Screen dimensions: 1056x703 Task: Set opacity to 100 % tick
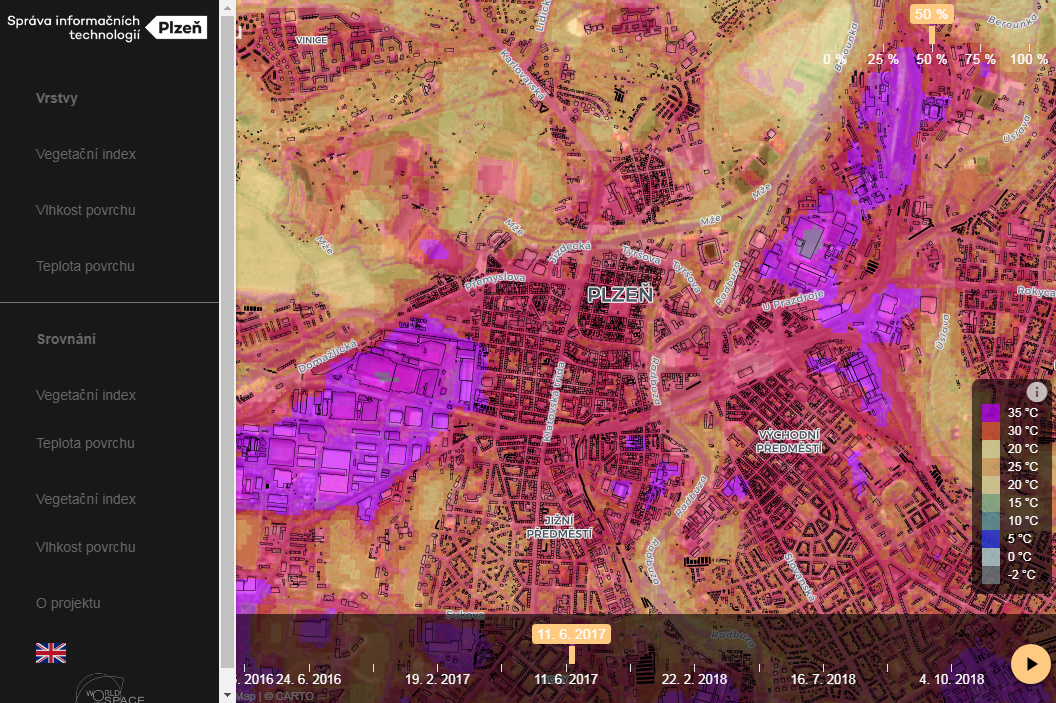[x=1028, y=59]
